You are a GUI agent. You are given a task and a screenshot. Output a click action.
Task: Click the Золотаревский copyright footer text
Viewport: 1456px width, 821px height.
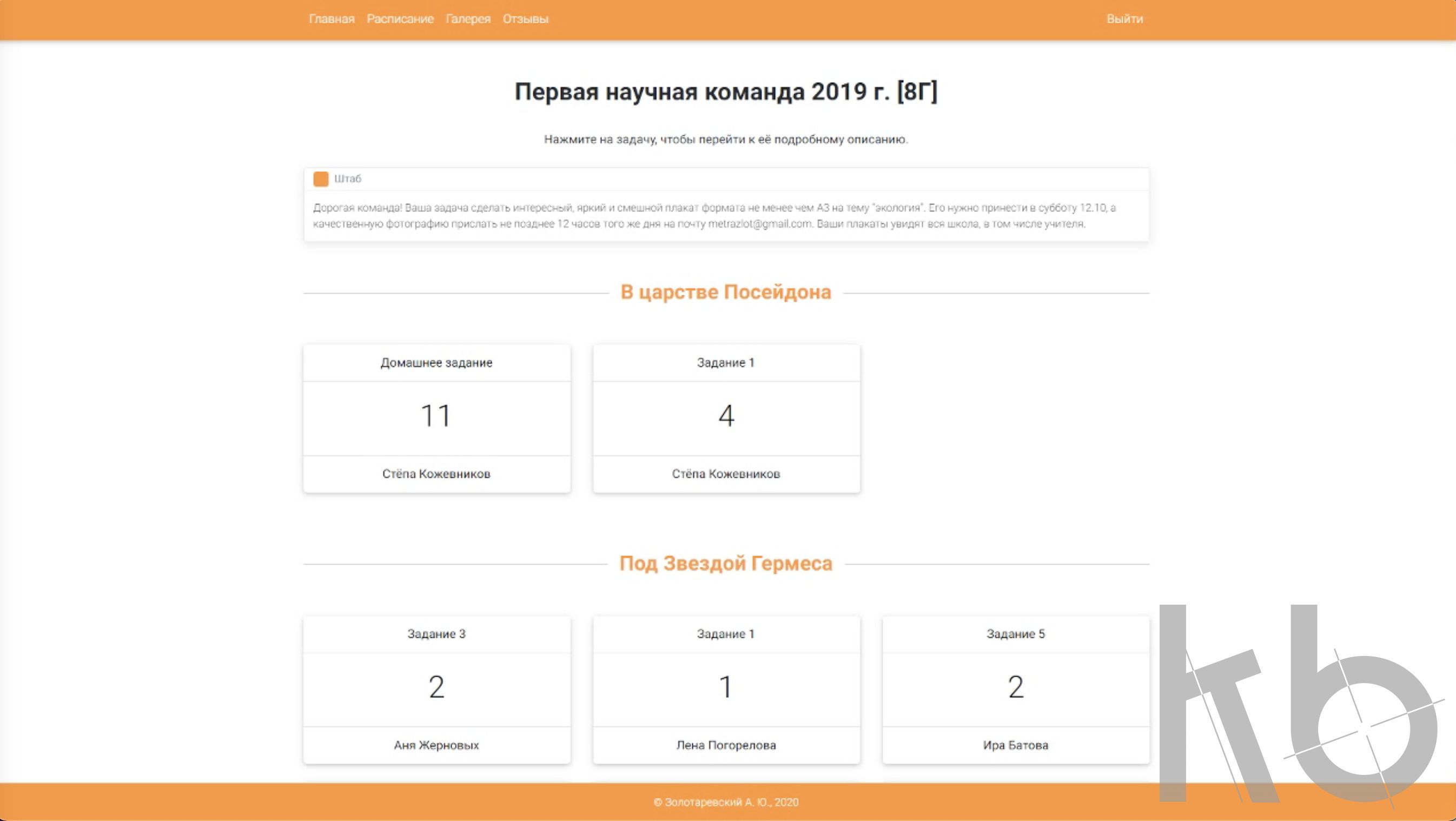tap(726, 802)
